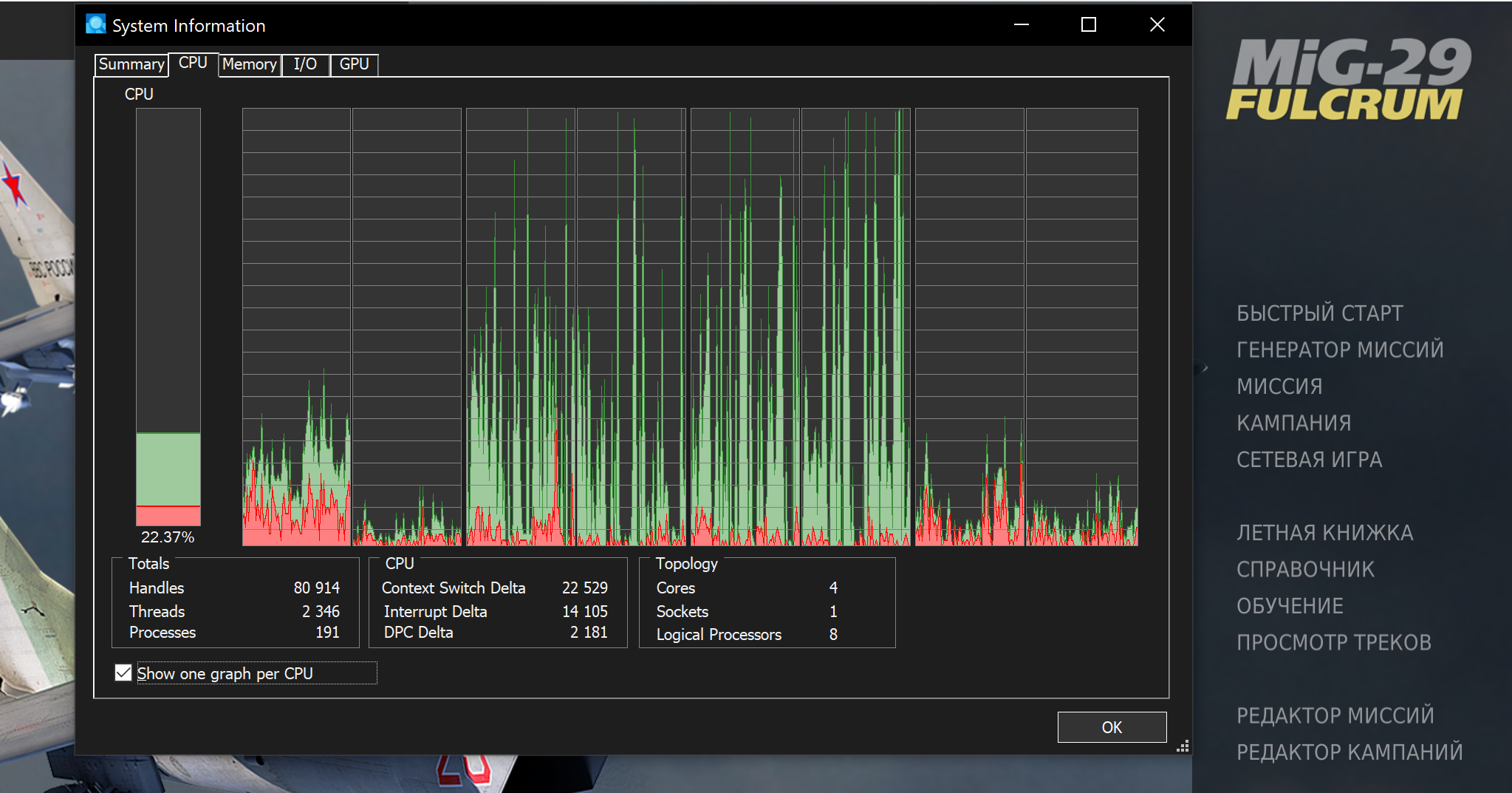
Task: Select КАМПАНИЯ in game menu
Action: click(1294, 423)
